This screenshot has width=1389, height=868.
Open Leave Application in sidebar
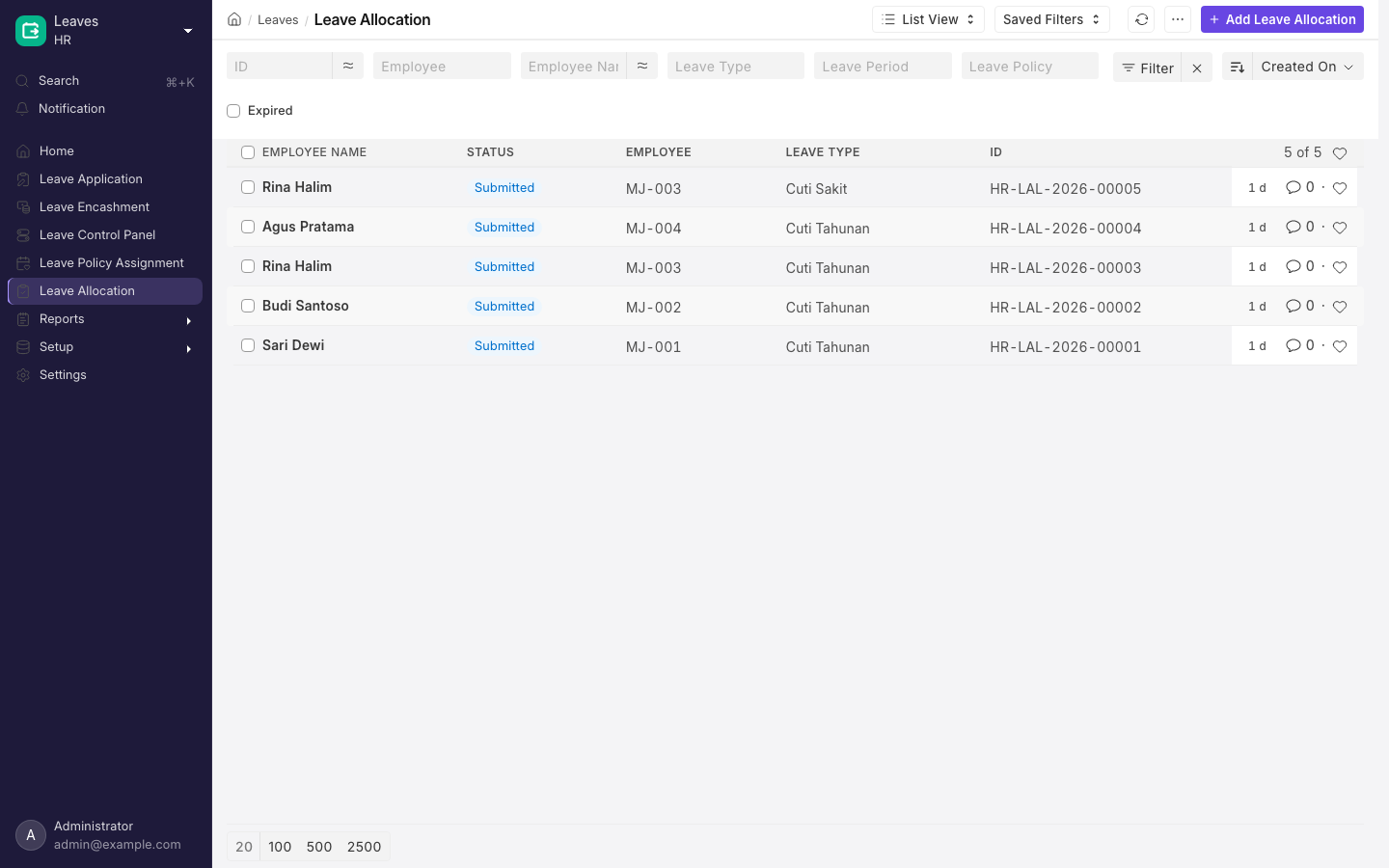point(104,179)
